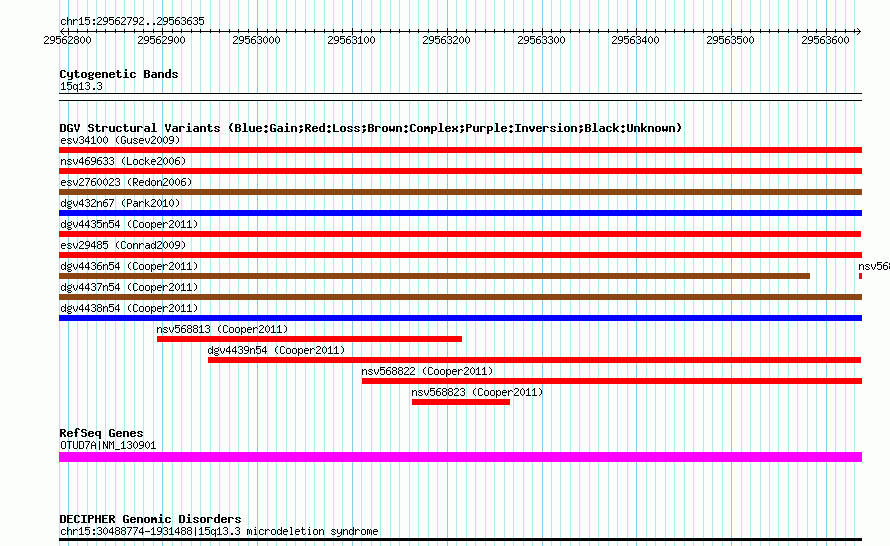Viewport: 890px width, 546px height.
Task: Click the nsv568822 (Cooper2011) label
Action: pyautogui.click(x=427, y=371)
